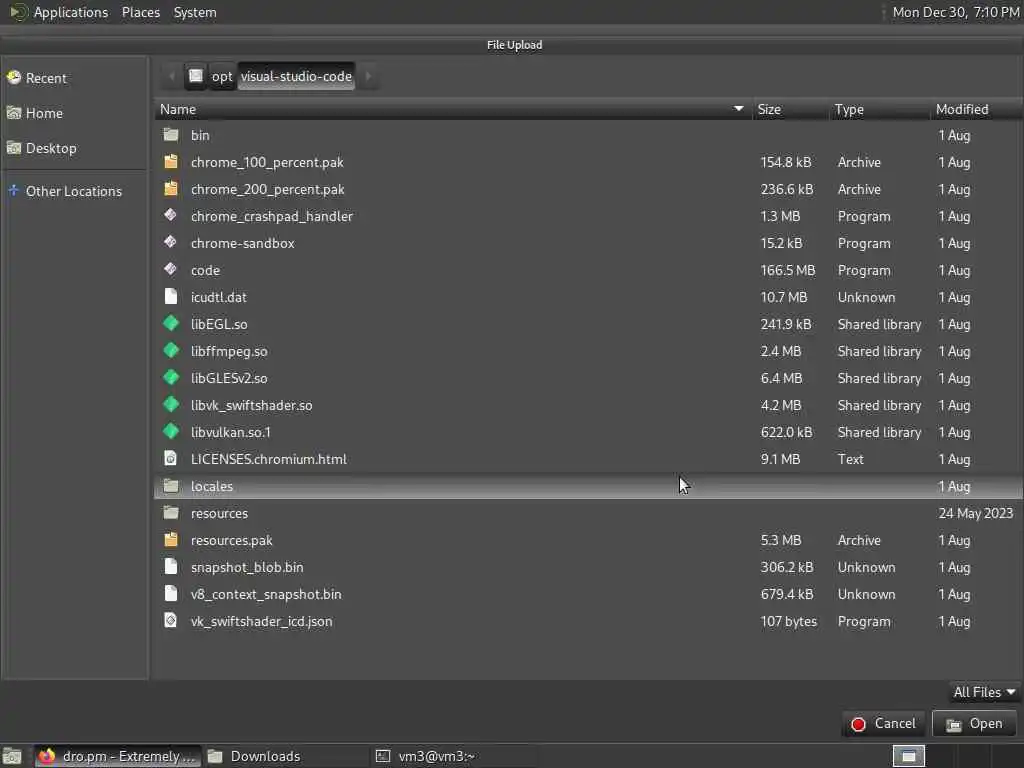
Task: Click the Open button
Action: [x=975, y=724]
